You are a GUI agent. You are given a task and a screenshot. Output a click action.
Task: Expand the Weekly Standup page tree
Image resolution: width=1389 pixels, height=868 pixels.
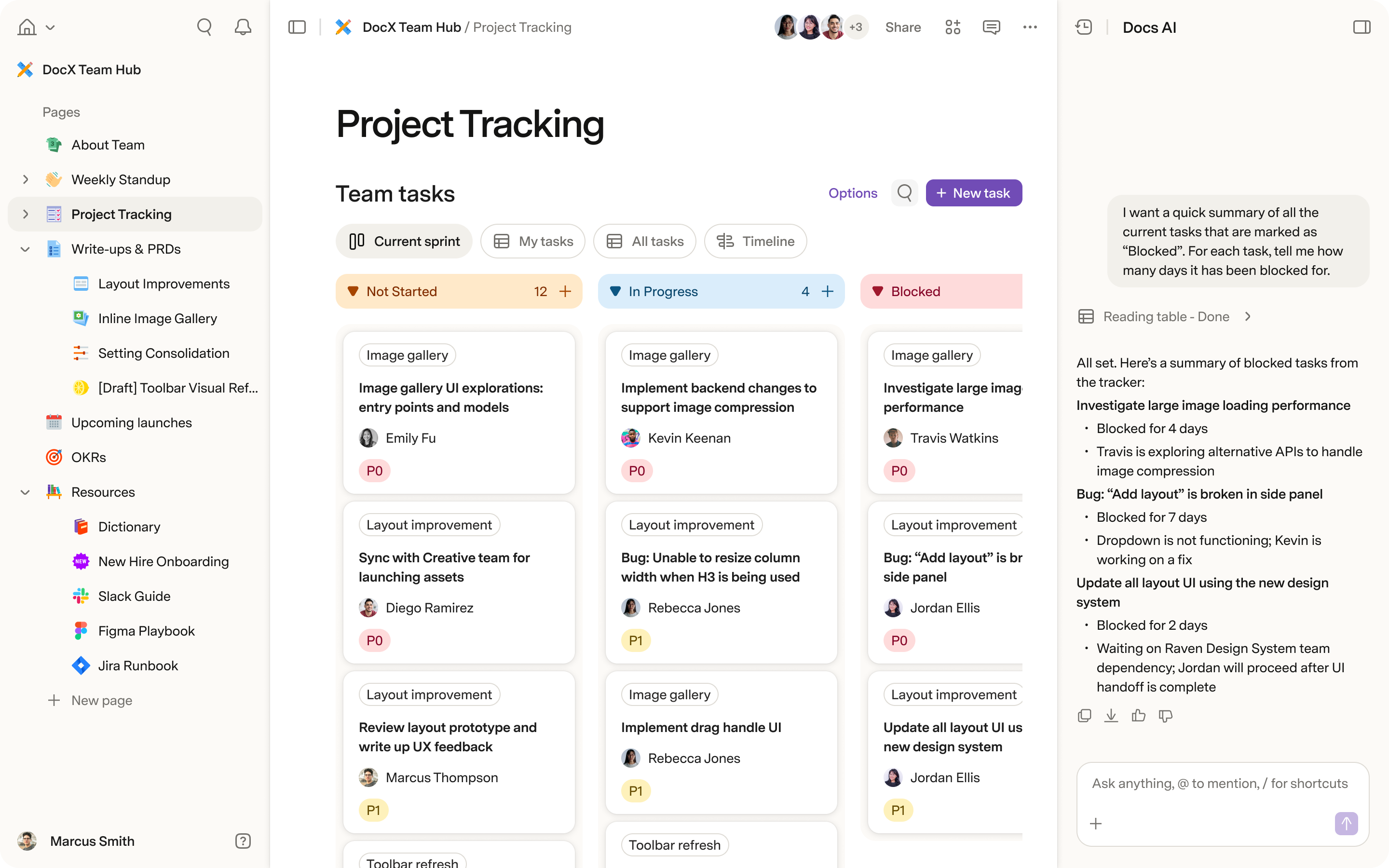pyautogui.click(x=25, y=180)
